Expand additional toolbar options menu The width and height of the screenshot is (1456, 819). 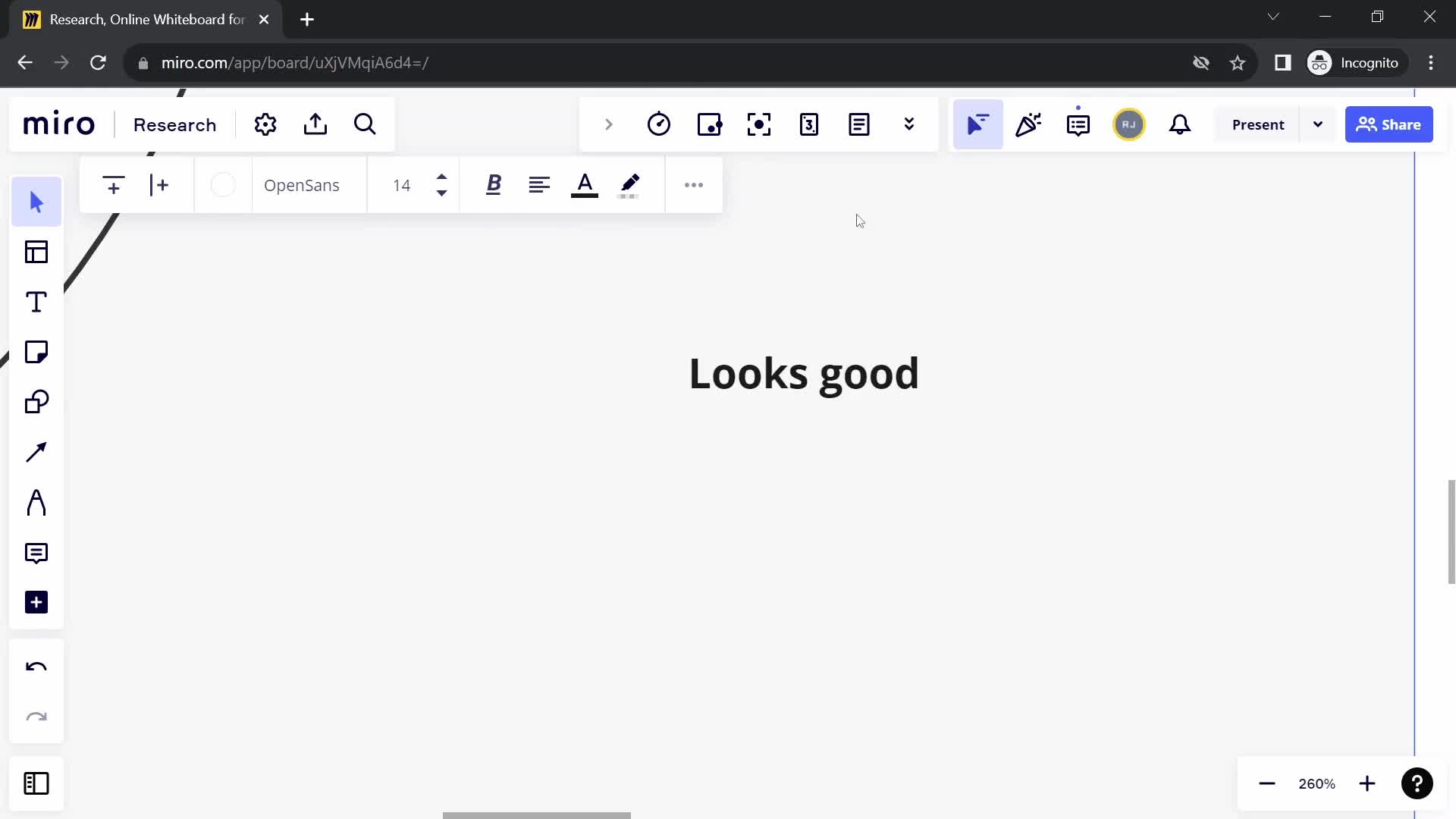[x=694, y=185]
